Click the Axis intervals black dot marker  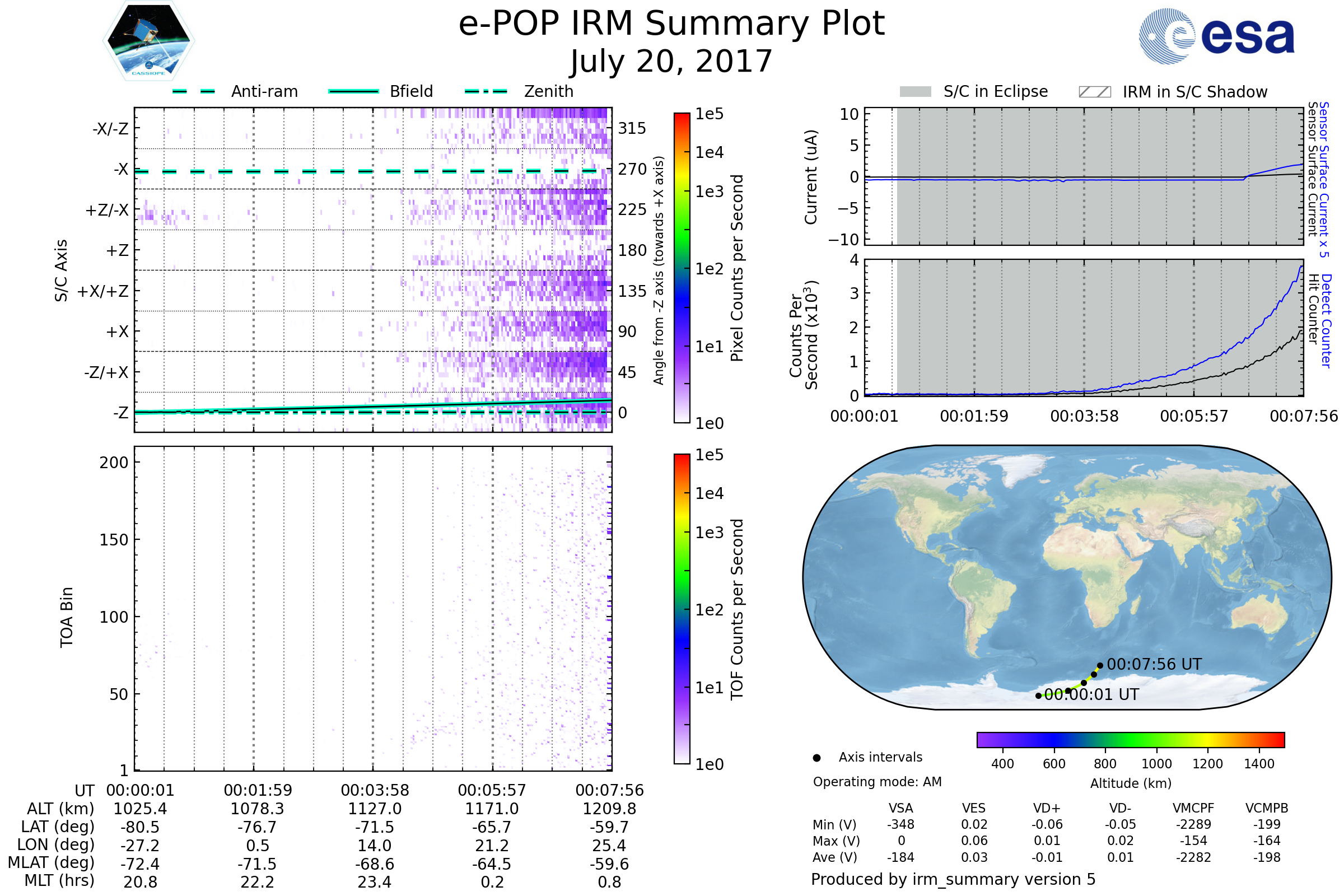click(x=816, y=758)
